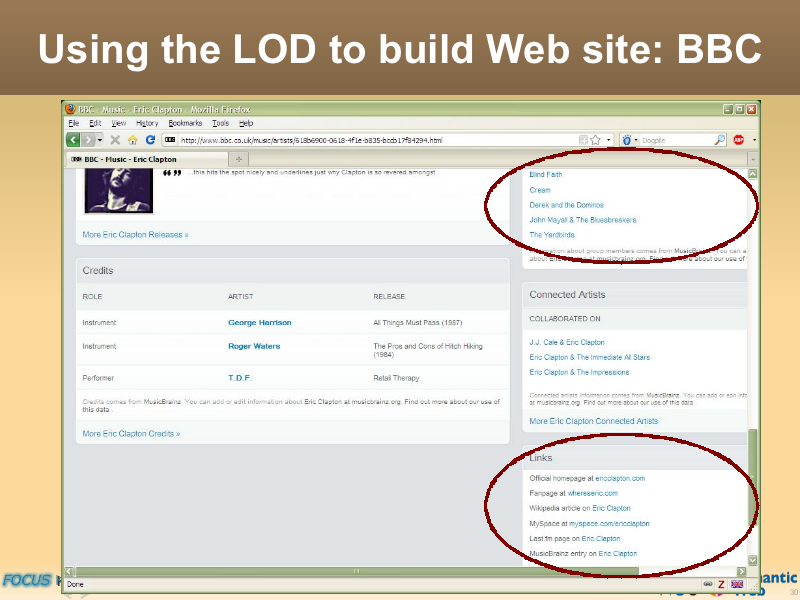
Task: Click the red Adblock Plus toolbar icon
Action: (x=739, y=140)
